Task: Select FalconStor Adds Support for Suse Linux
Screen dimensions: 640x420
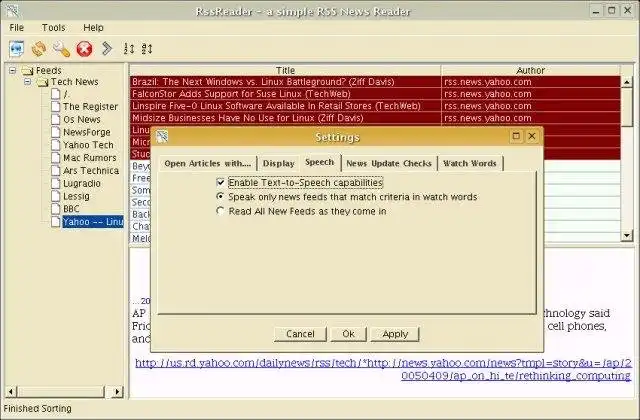Action: pos(375,94)
